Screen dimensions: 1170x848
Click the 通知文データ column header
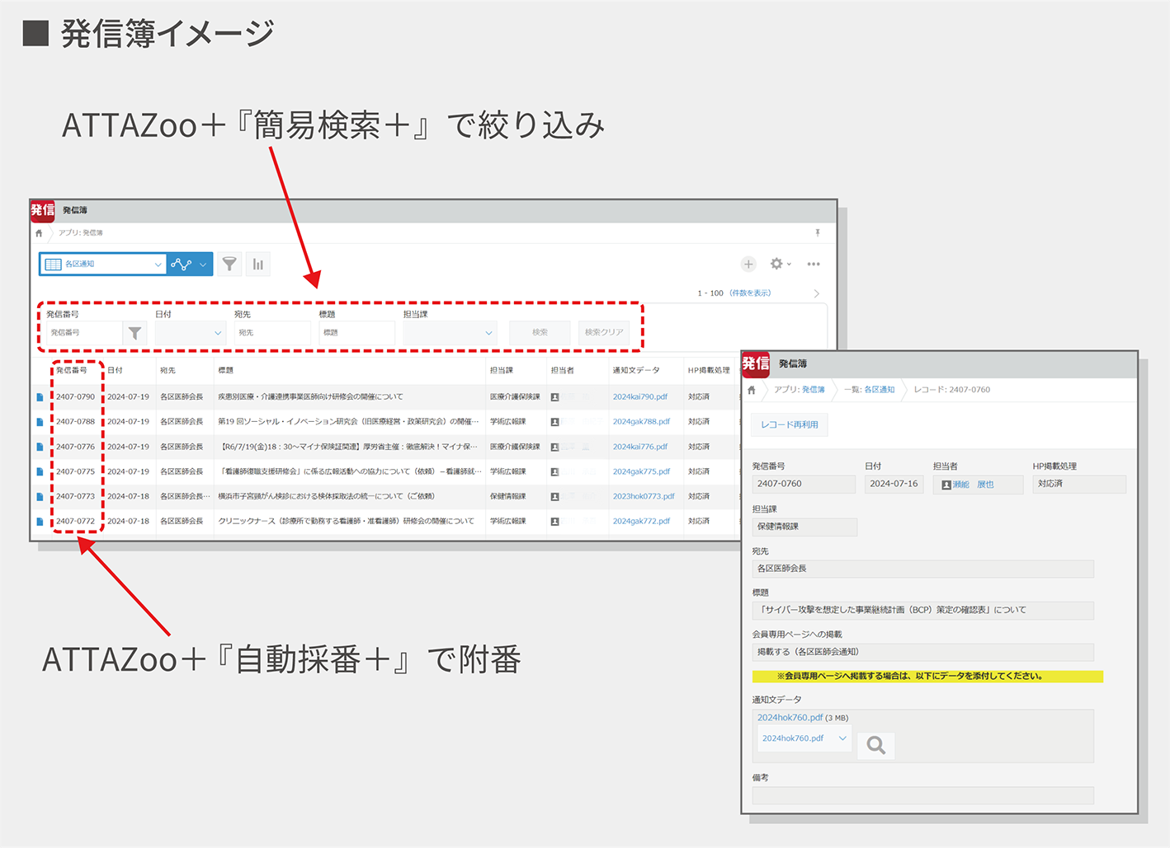[636, 370]
